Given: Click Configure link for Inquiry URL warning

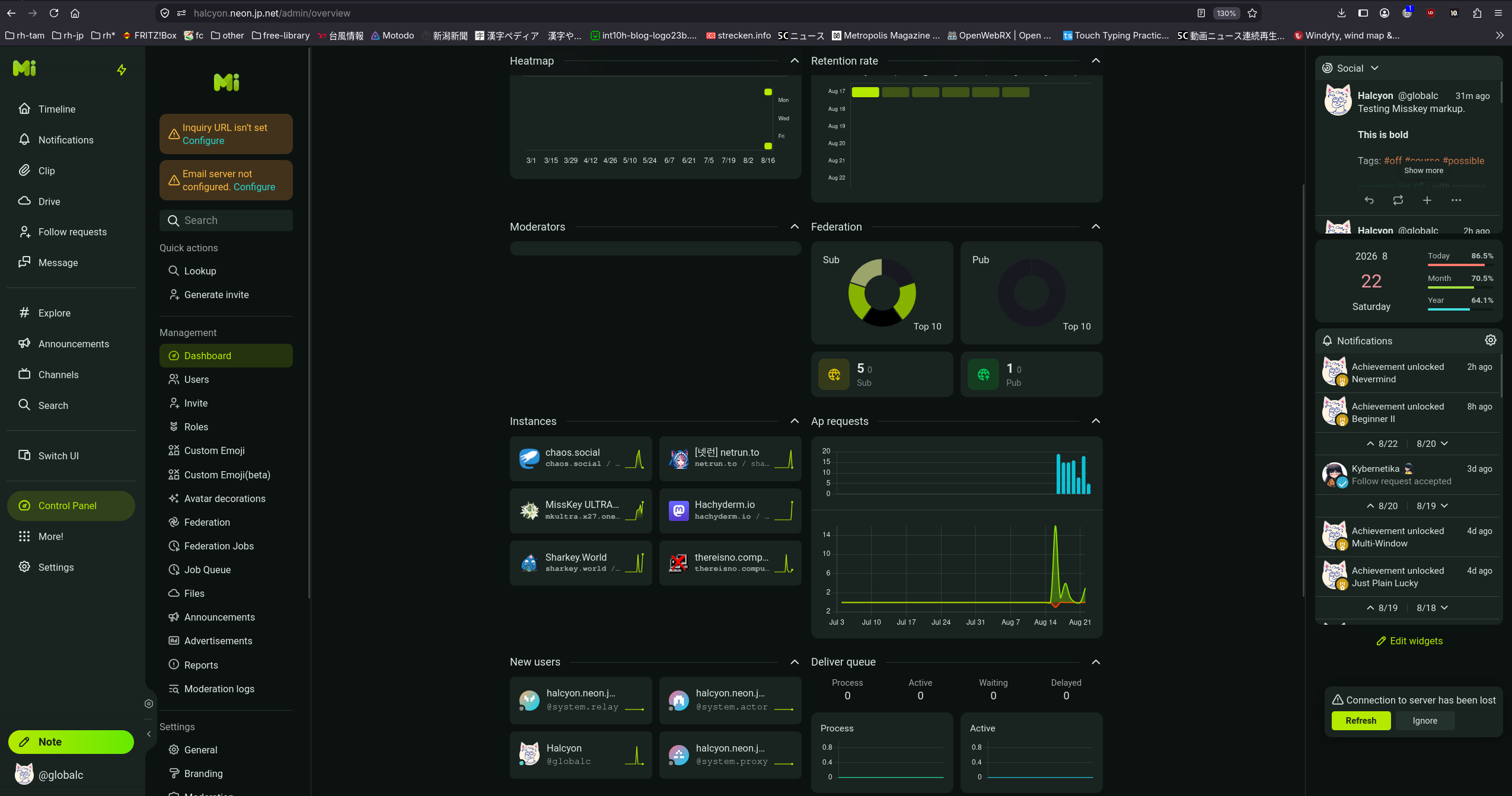Looking at the screenshot, I should coord(203,141).
